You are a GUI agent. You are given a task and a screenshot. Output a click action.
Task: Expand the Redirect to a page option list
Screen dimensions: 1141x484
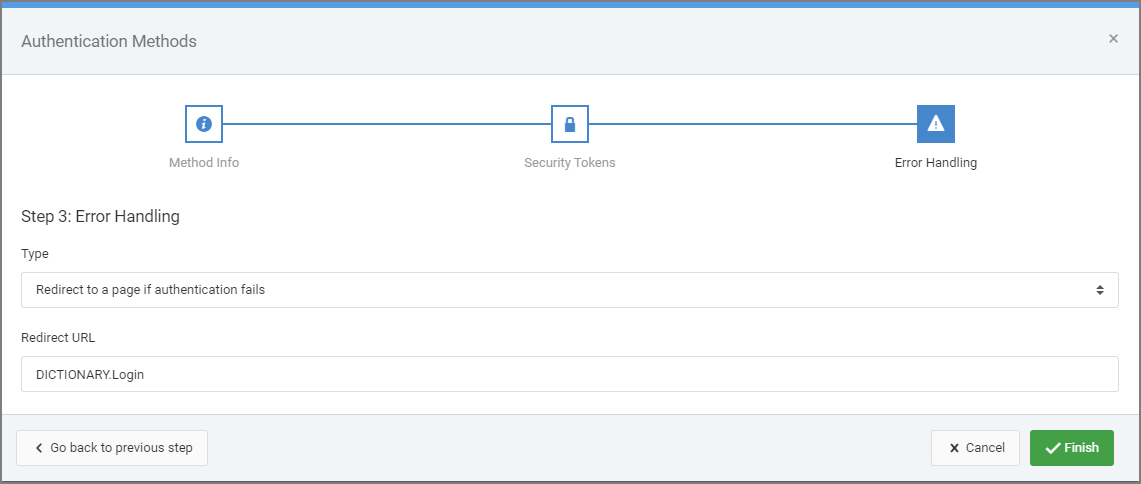coord(570,290)
